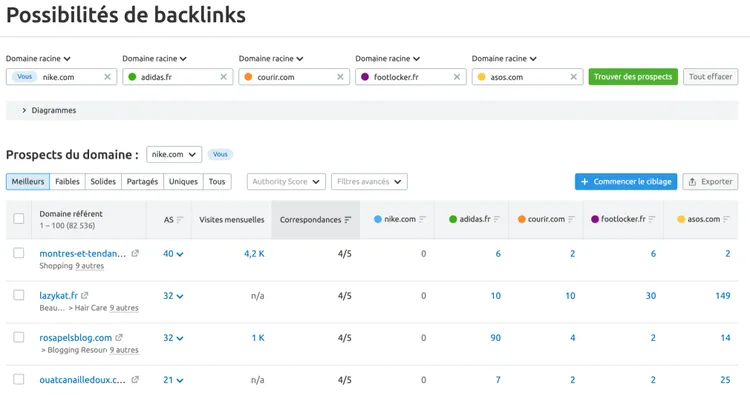The width and height of the screenshot is (750, 395).
Task: Open 30 footlocker.fr backlinks for lazykat.fr
Action: tap(651, 296)
